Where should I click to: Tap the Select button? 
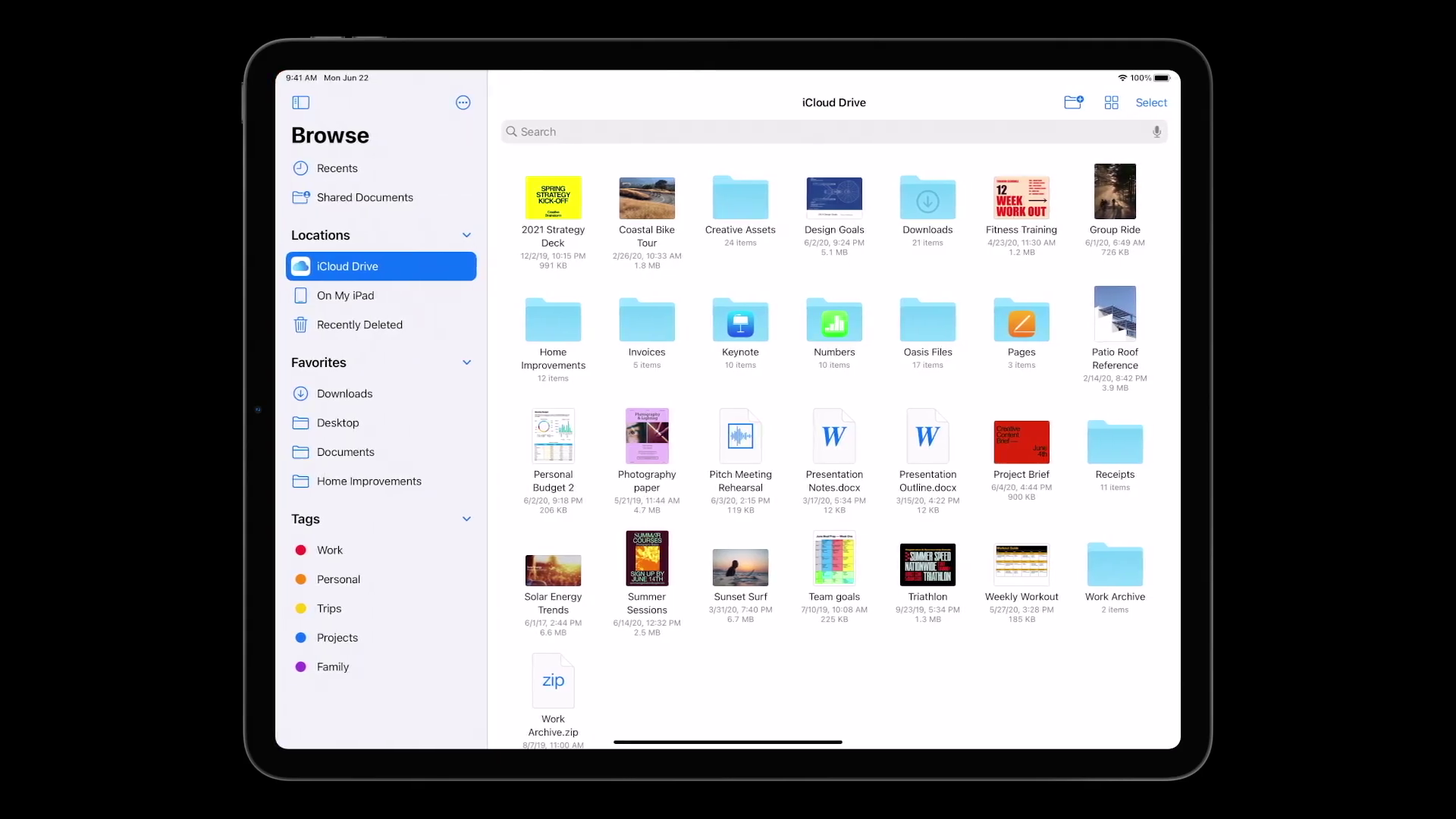1151,102
